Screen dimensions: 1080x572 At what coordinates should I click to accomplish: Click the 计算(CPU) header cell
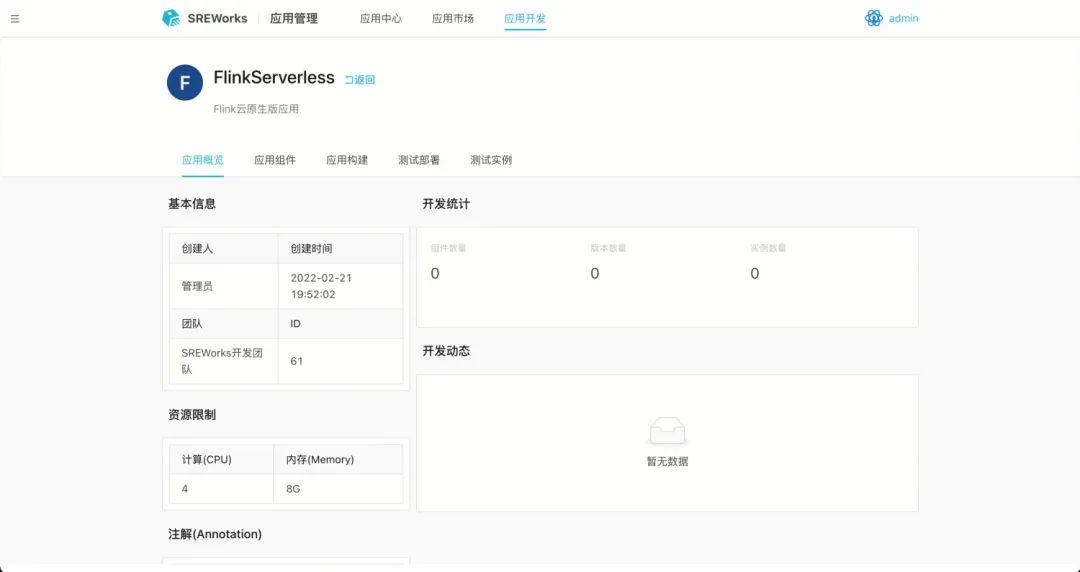(x=221, y=460)
